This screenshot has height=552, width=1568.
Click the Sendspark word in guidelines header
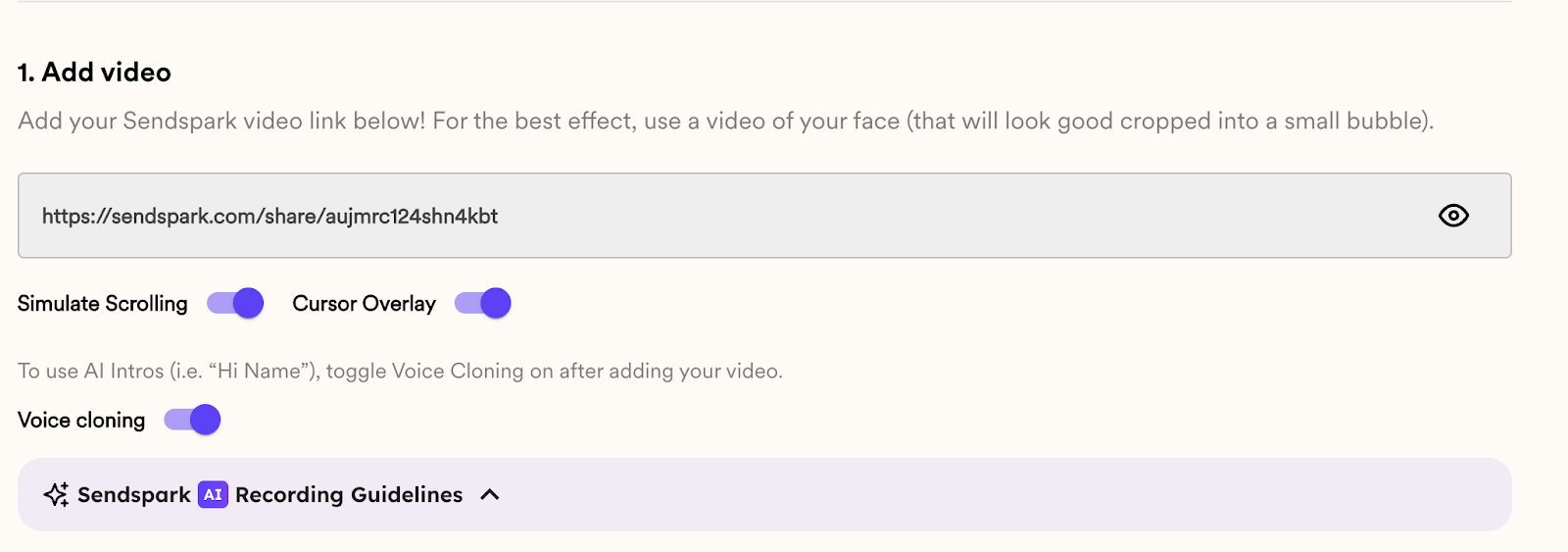[x=134, y=495]
